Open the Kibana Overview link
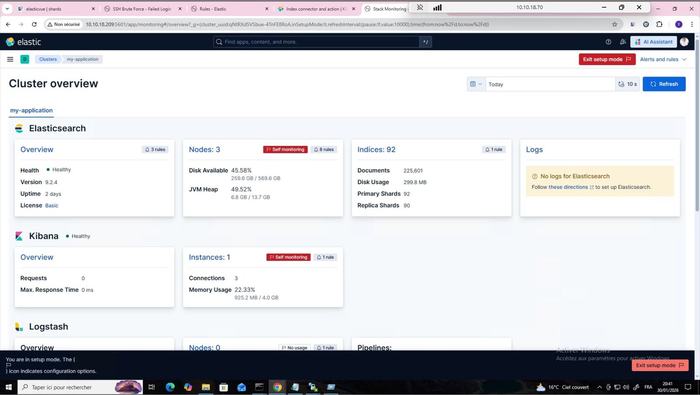Viewport: 700px width, 395px height. tap(37, 257)
